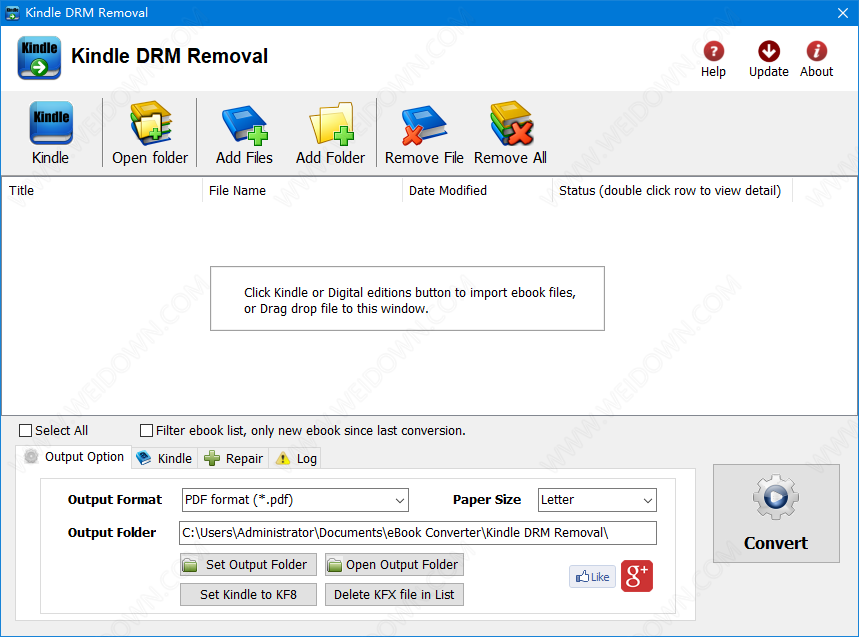The height and width of the screenshot is (637, 859).
Task: Open folder via the toolbar icon
Action: point(151,123)
